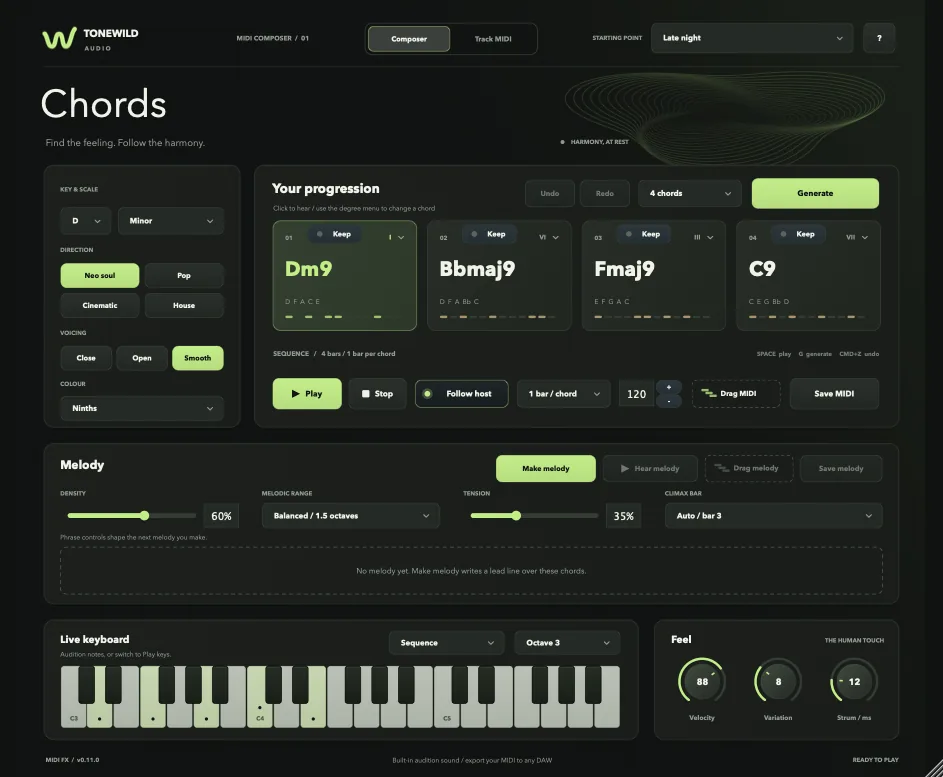
Task: Open the VI degree menu on Bbmaj9
Action: click(x=549, y=237)
